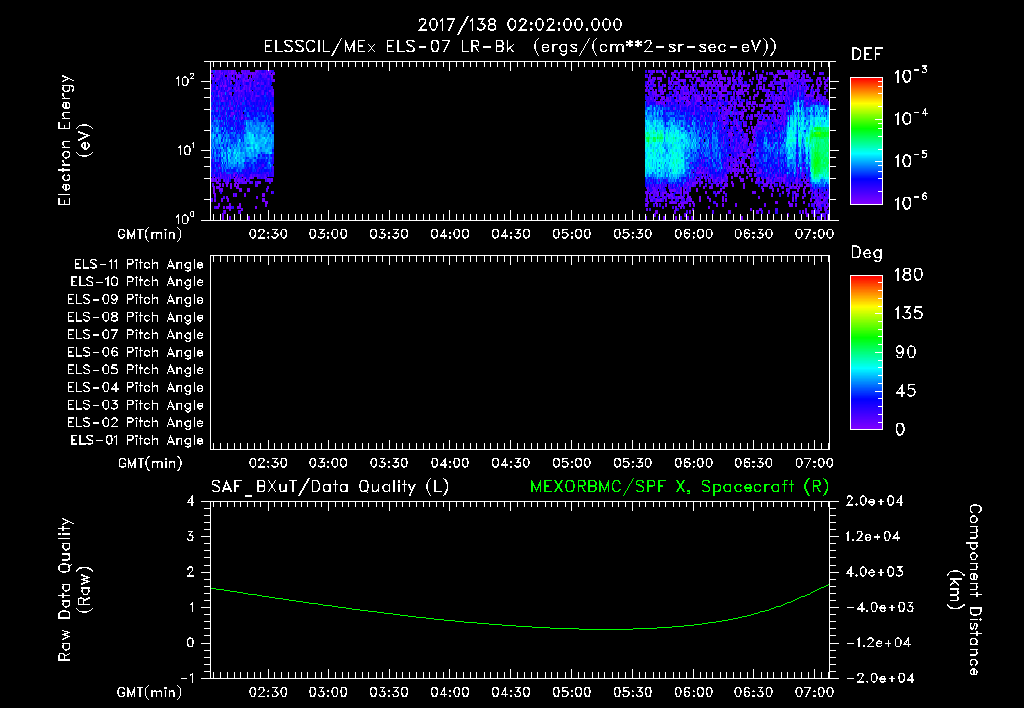This screenshot has height=708, width=1024.
Task: Click the bright green spectrogram patch near 07:00
Action: point(819,155)
